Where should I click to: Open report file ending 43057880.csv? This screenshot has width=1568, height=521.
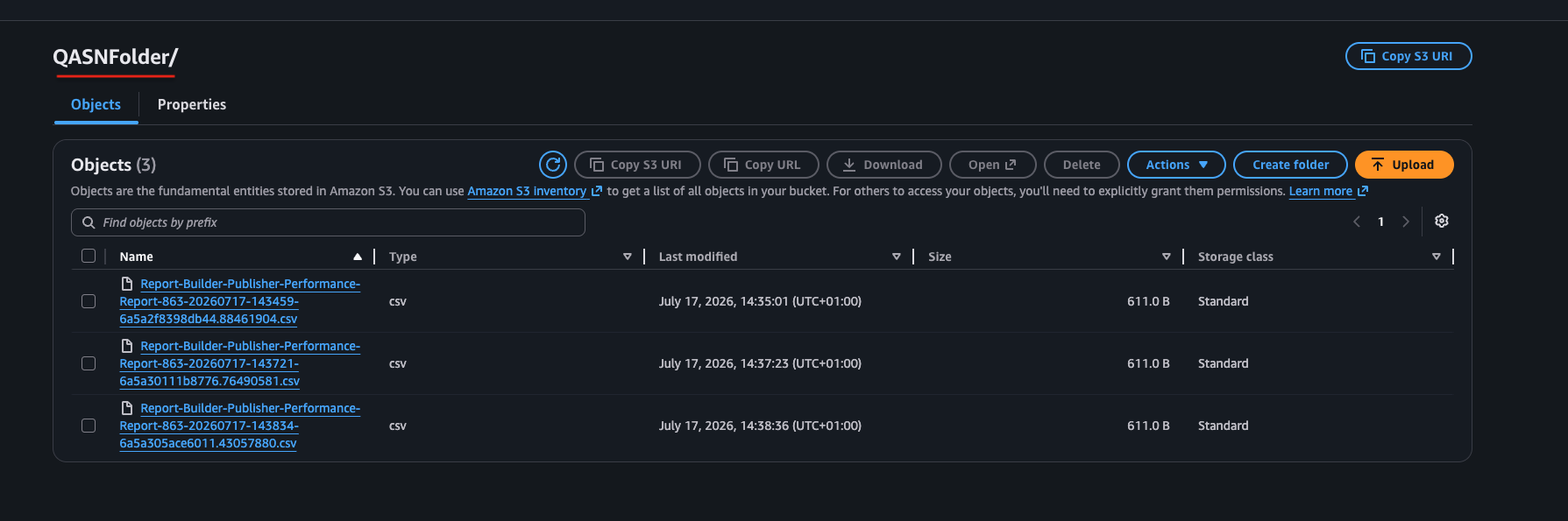tap(239, 426)
